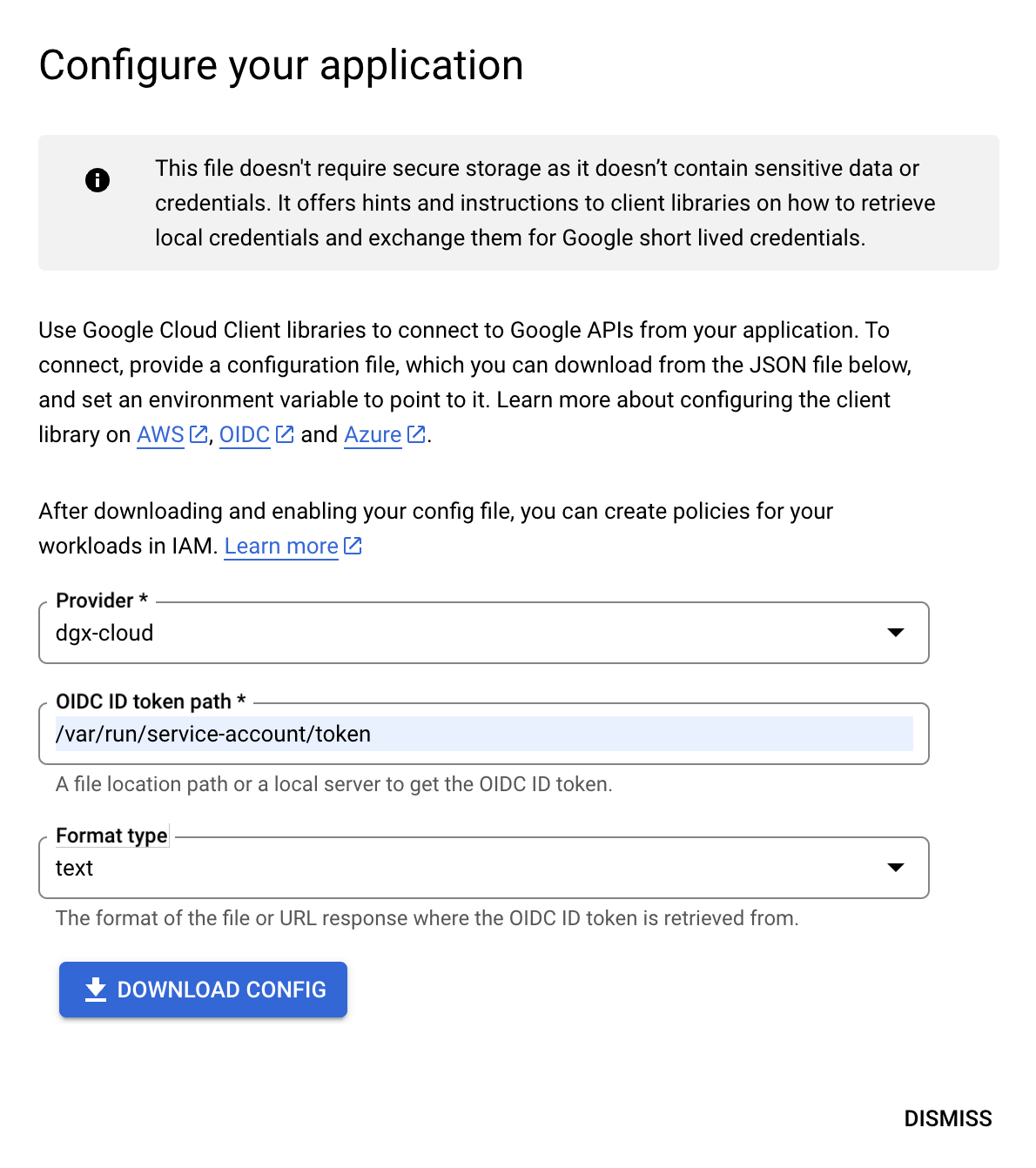Click the external-link icon next to AWS
1036x1168 pixels.
tap(198, 434)
